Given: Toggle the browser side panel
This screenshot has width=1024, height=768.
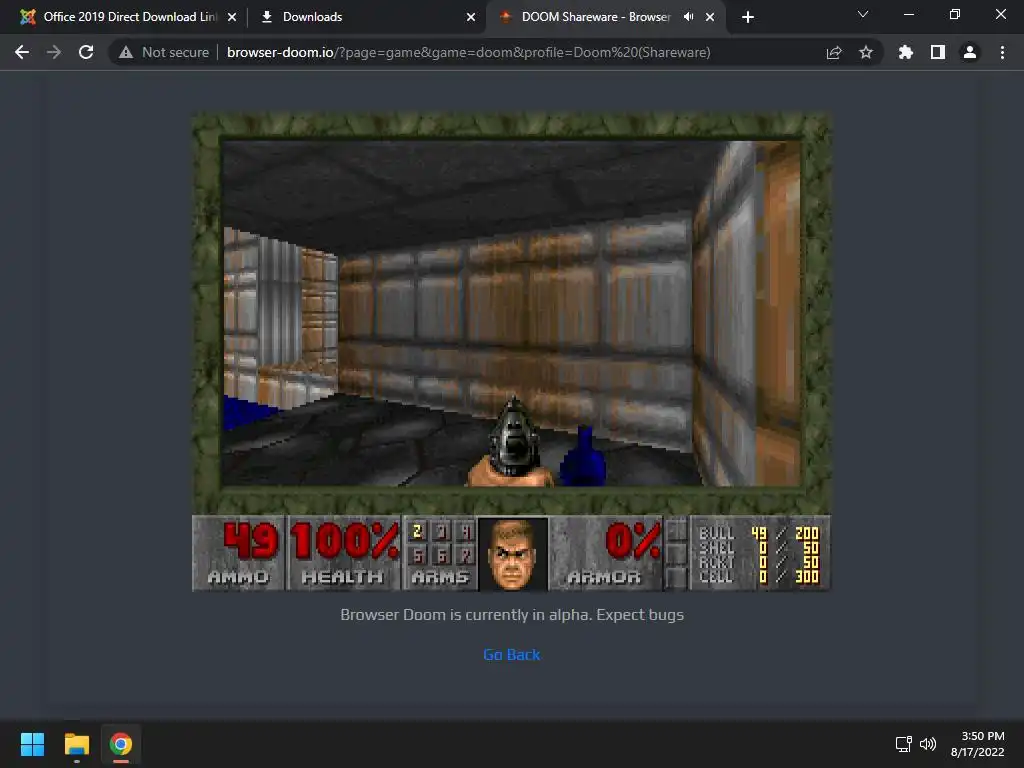Looking at the screenshot, I should [937, 52].
